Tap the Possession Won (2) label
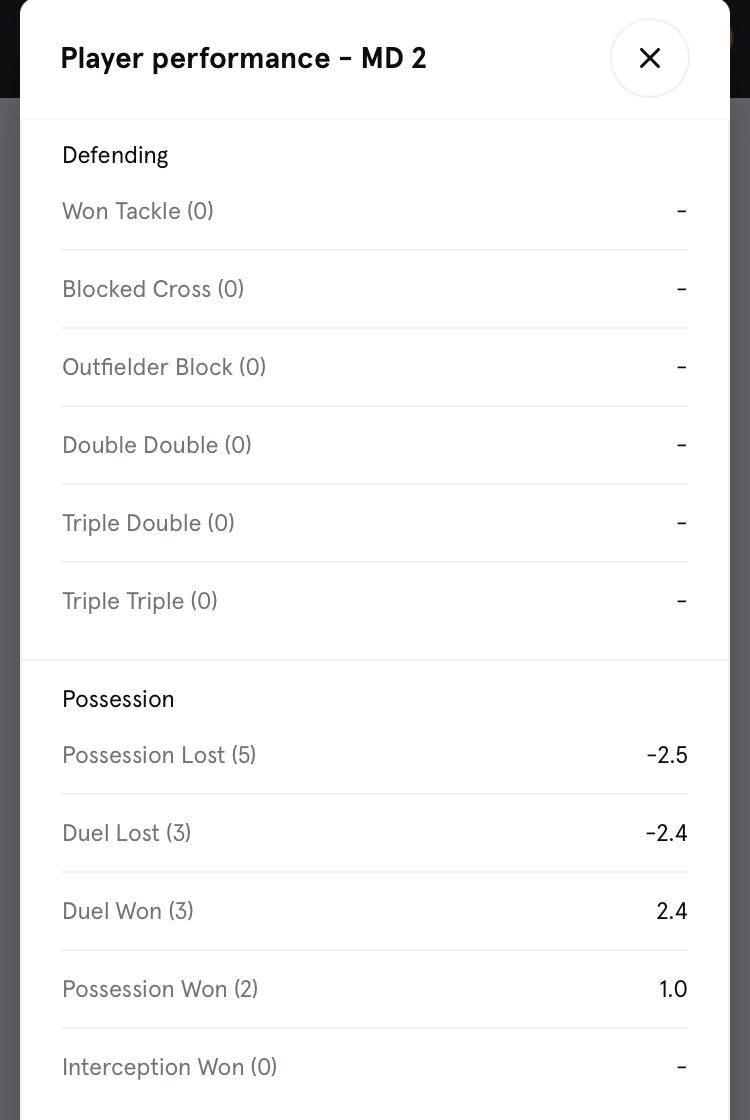Screen dimensions: 750x1120 point(160,989)
